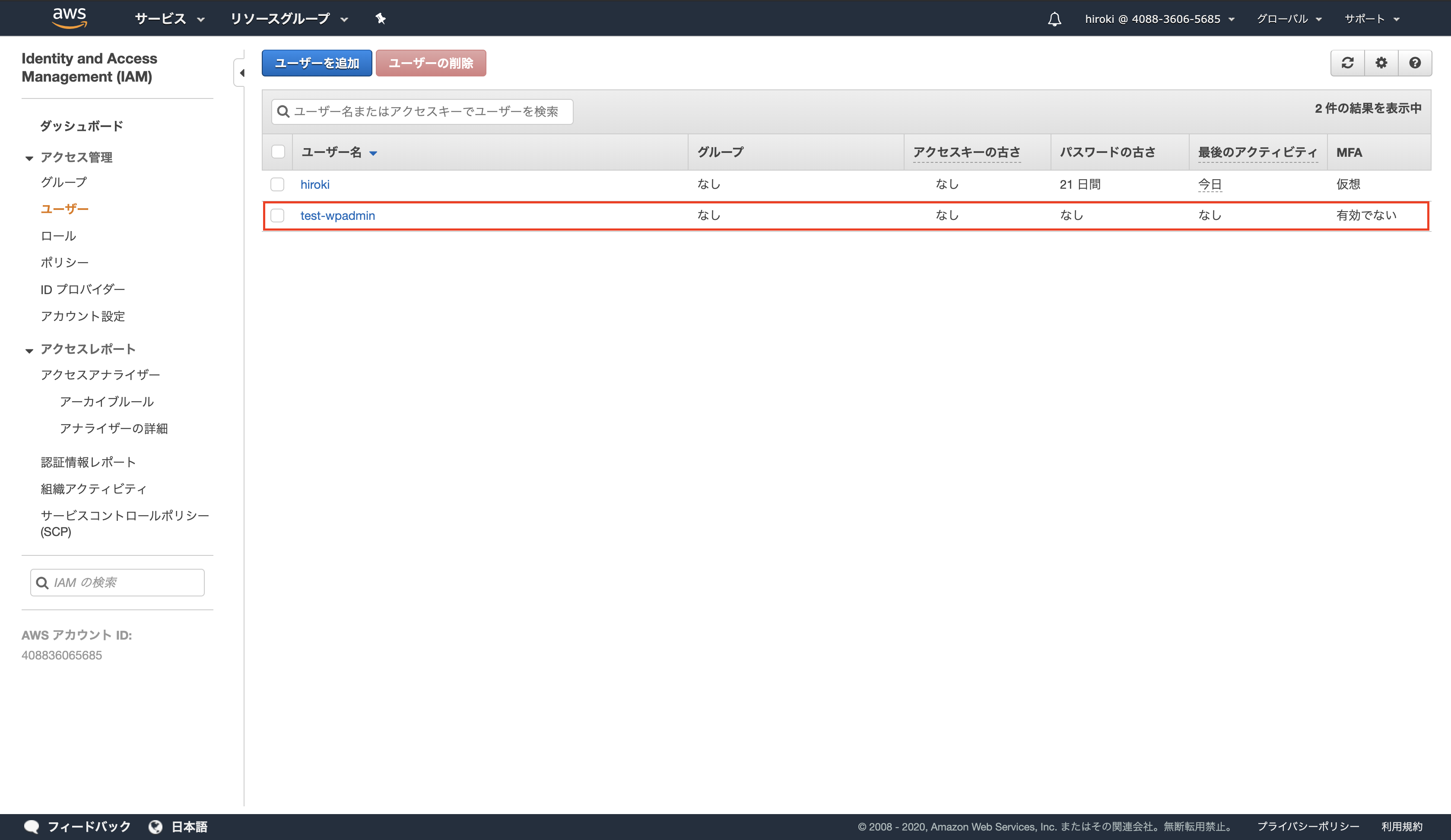Click the pin shortcut icon in top bar
Viewport: 1451px width, 840px height.
click(x=380, y=19)
